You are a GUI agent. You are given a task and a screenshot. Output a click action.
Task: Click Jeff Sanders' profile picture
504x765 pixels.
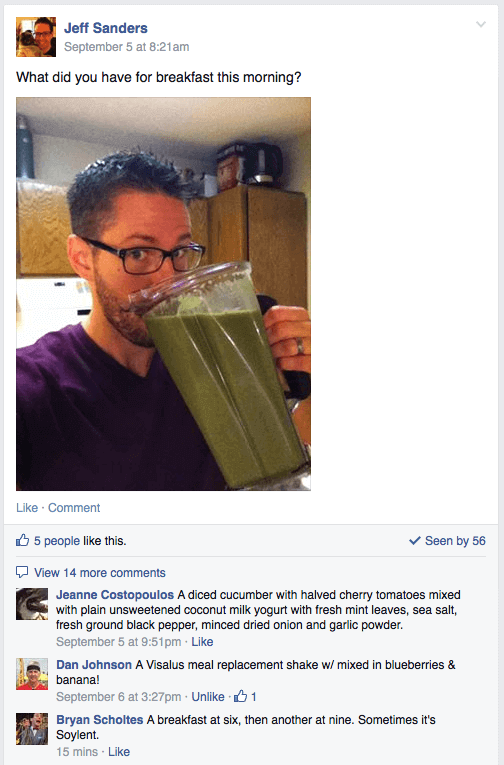36,37
